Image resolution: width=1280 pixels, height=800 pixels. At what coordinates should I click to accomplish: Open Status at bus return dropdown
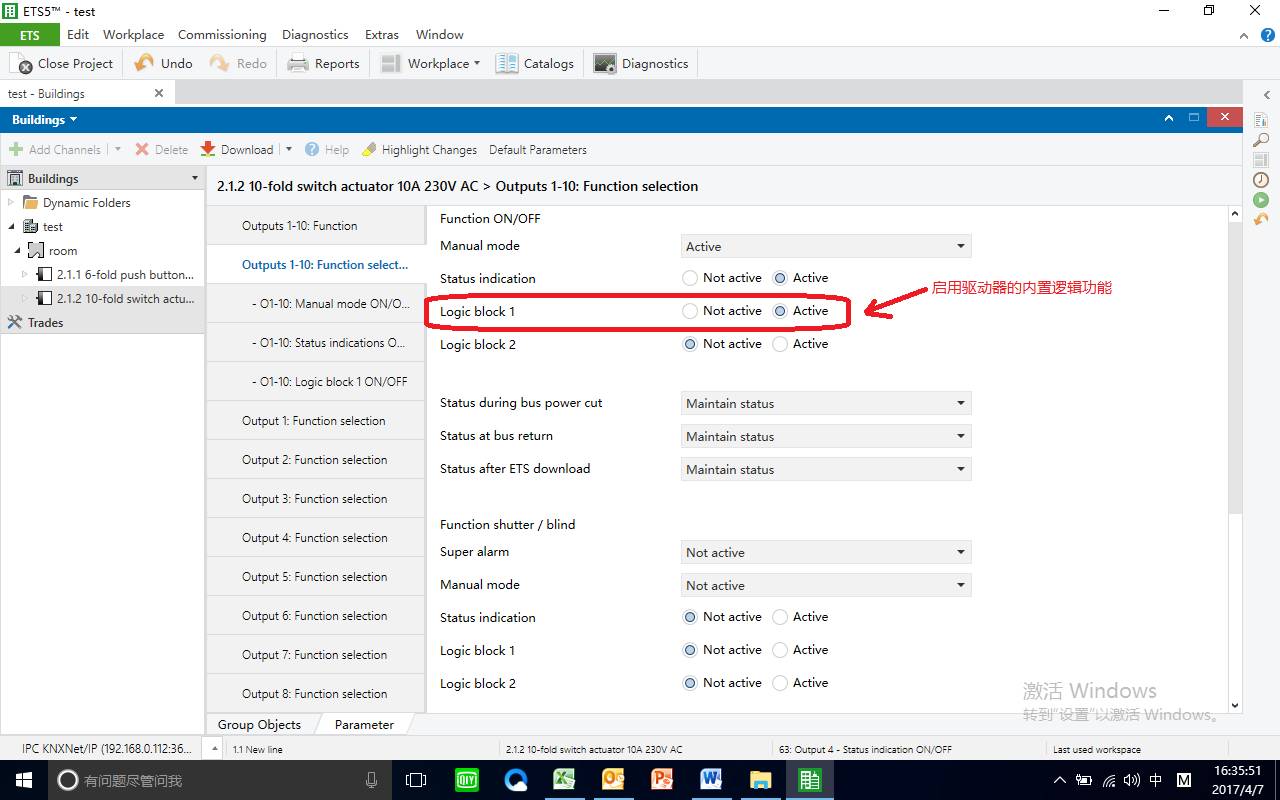point(826,436)
